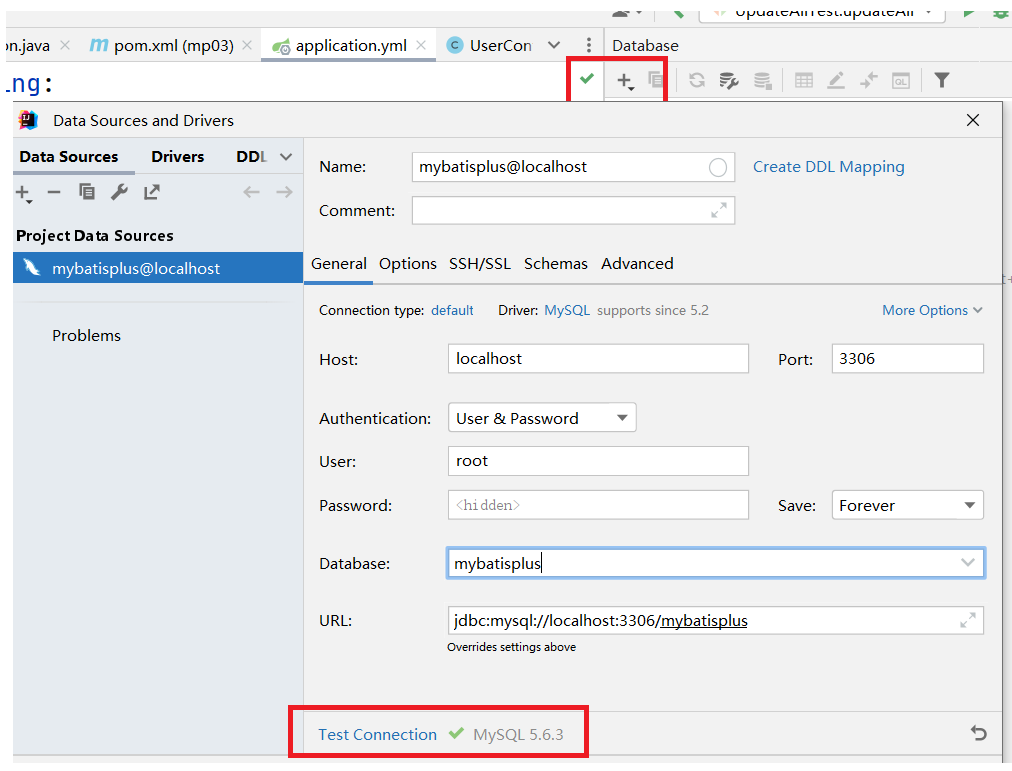Click the Back arrow in dialog sidebar
Viewport: 1012px width, 771px height.
[251, 192]
